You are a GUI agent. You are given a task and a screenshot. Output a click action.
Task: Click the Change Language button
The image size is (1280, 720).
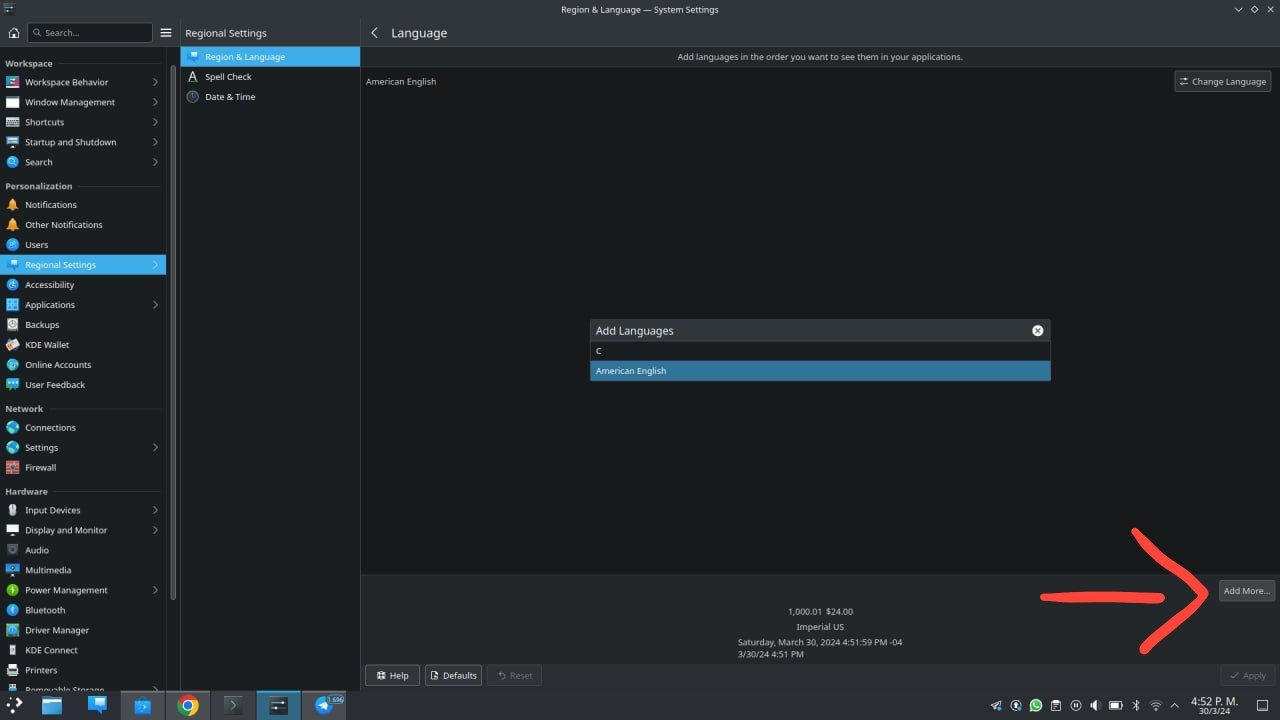[1223, 82]
